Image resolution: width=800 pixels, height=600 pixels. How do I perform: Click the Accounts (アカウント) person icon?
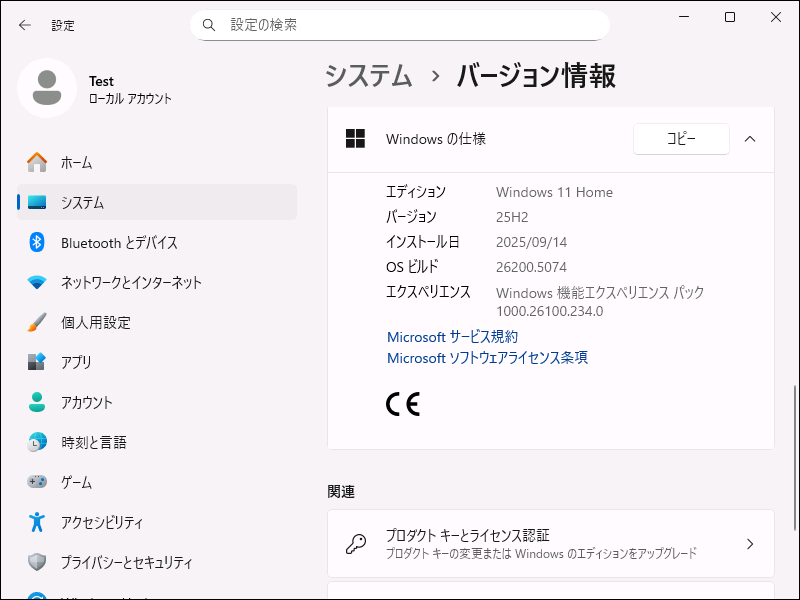pyautogui.click(x=37, y=402)
